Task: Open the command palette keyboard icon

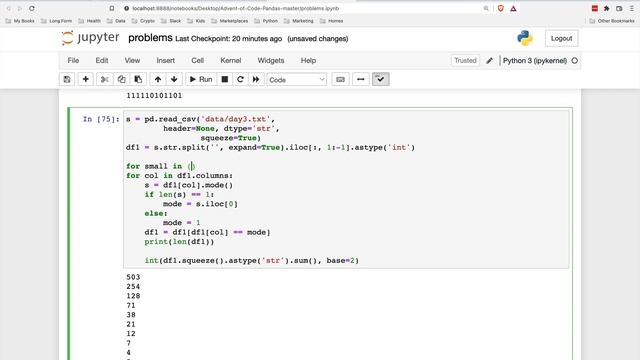Action: click(340, 80)
